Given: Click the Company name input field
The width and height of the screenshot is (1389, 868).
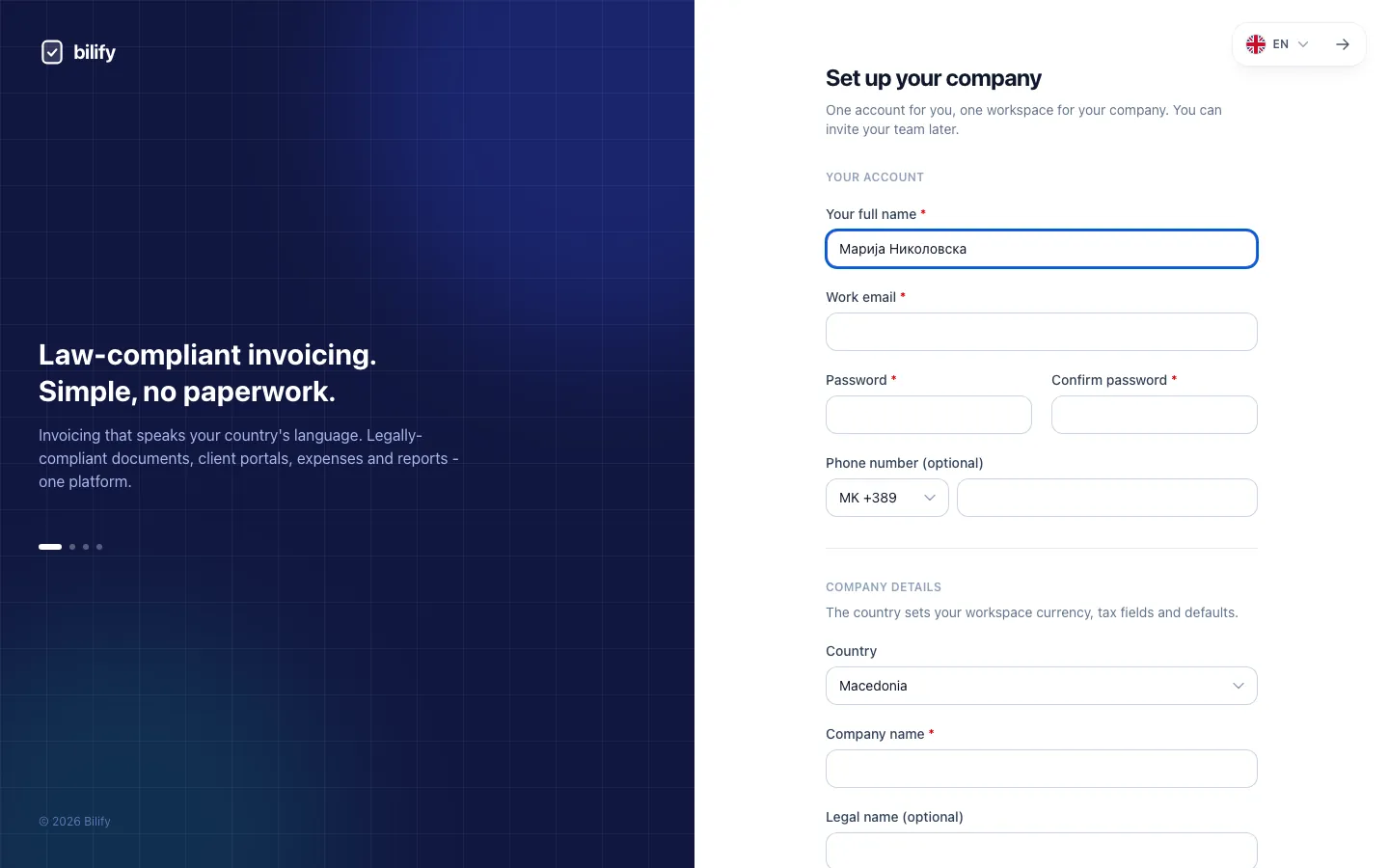Looking at the screenshot, I should 1042,769.
